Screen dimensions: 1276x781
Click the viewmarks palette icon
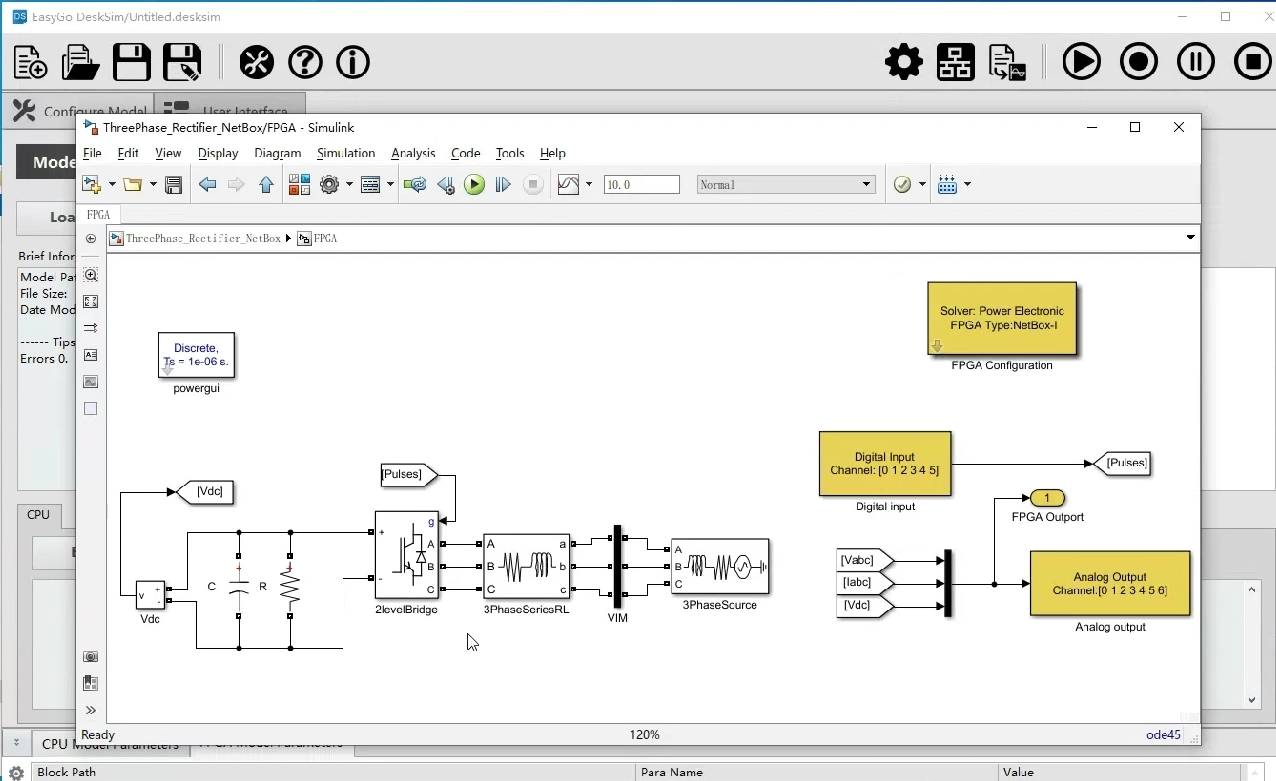pyautogui.click(x=91, y=684)
